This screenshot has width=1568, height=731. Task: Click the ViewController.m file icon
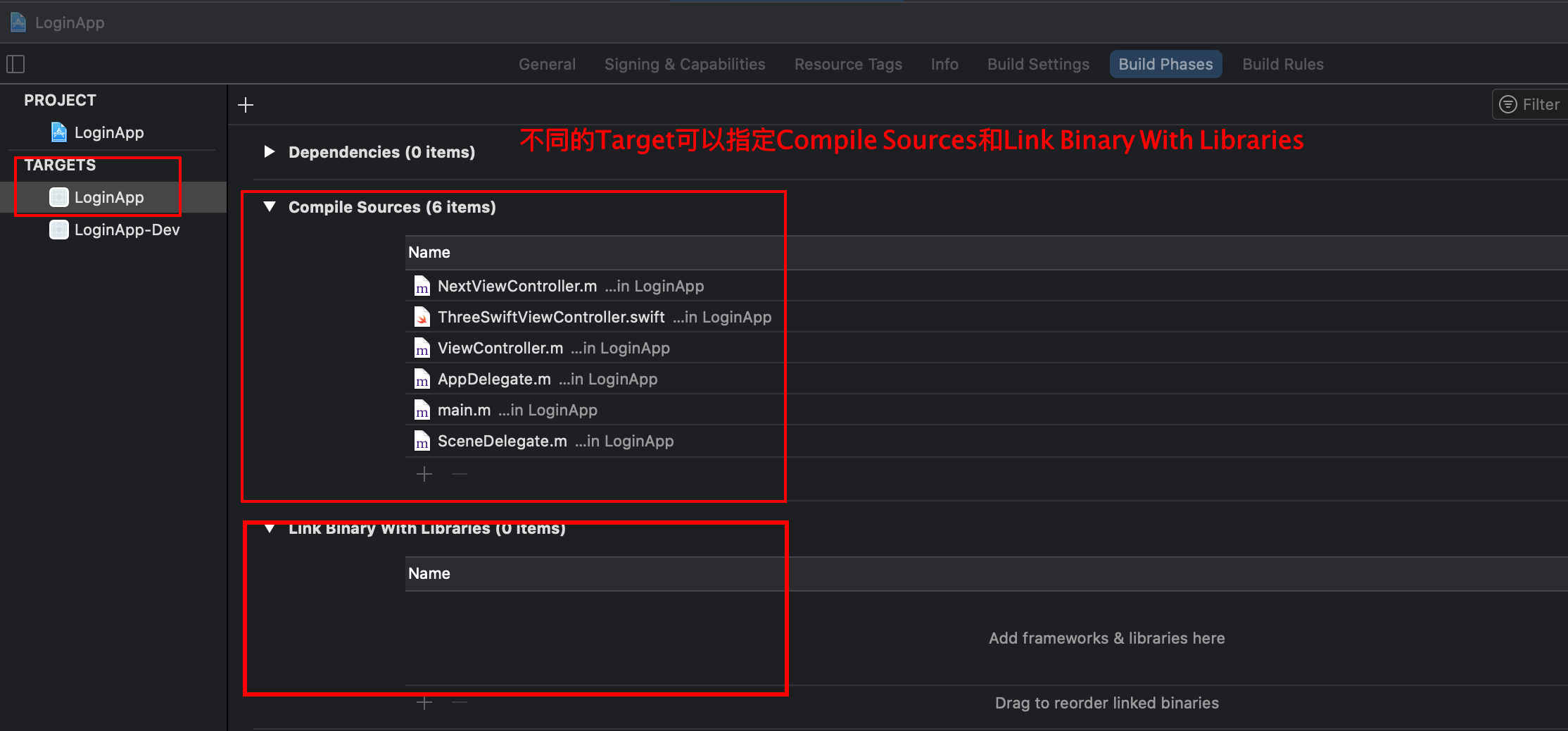[x=422, y=348]
